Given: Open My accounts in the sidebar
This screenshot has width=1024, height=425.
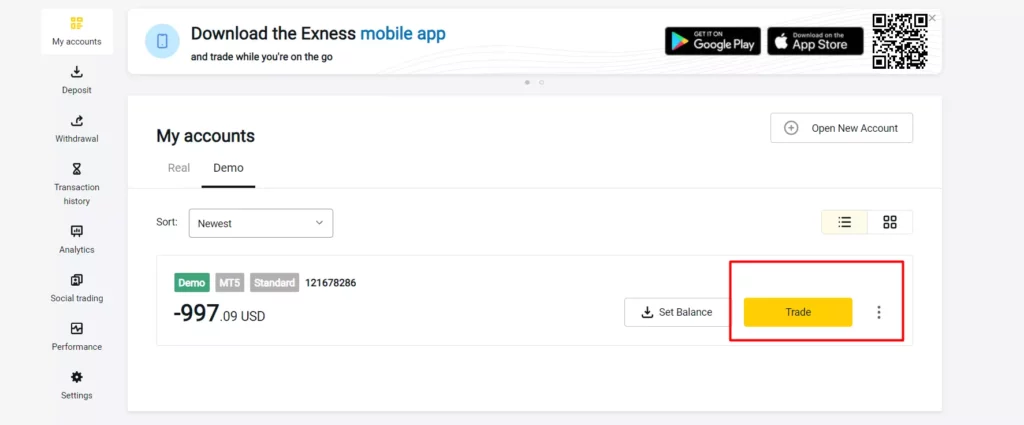Looking at the screenshot, I should coord(77,23).
